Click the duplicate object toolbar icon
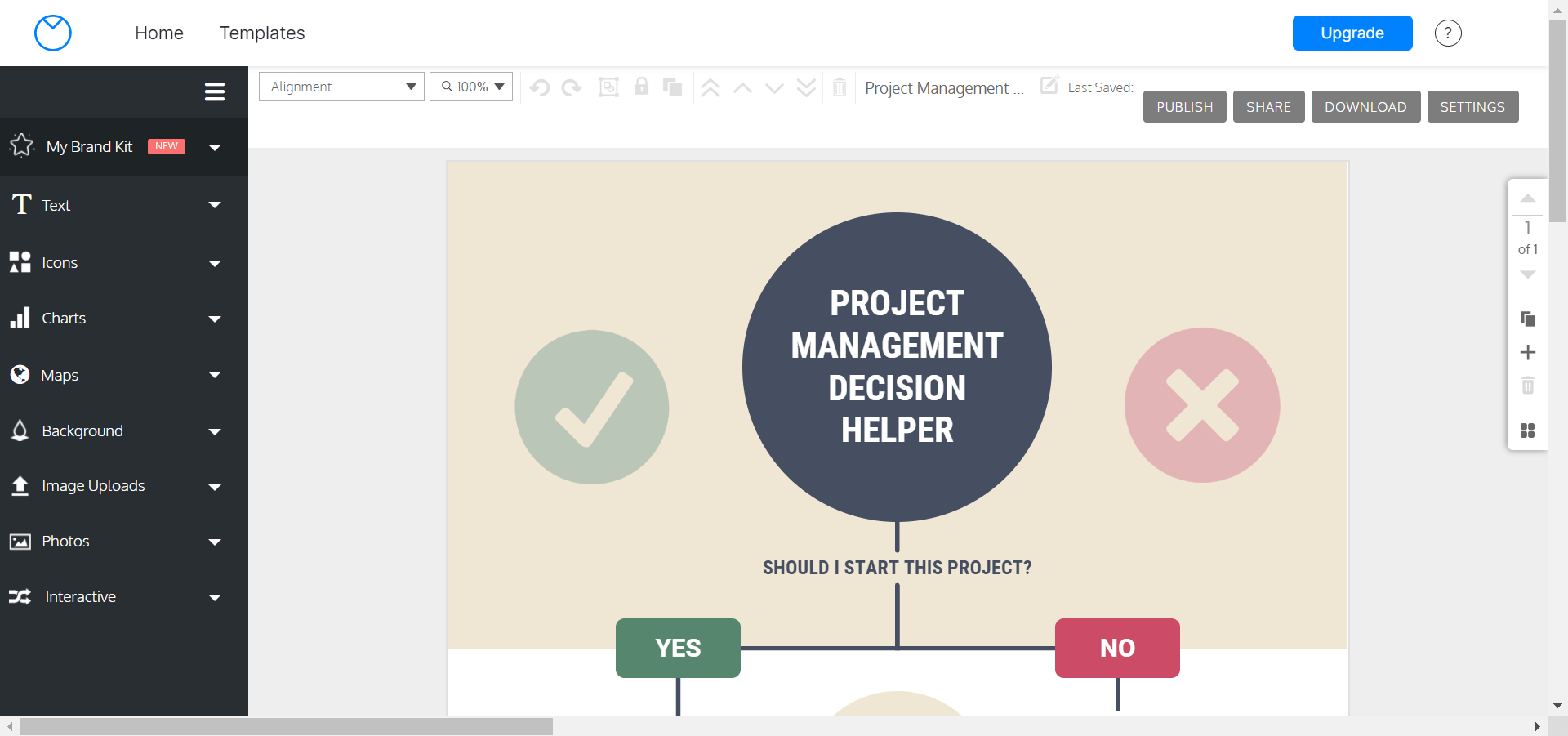Screen dimensions: 1568x736 (673, 87)
